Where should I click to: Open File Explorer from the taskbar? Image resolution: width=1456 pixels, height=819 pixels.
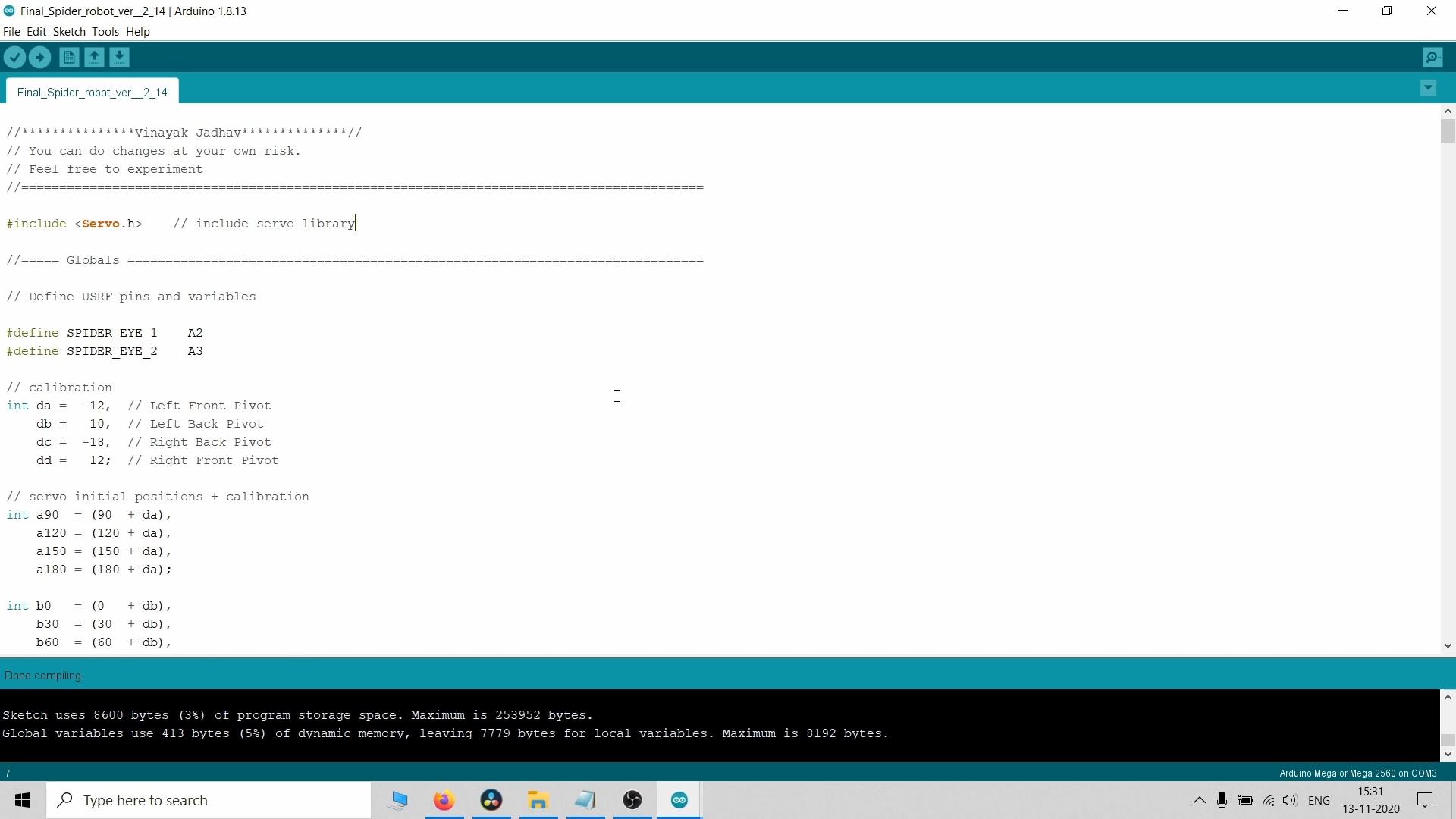tap(538, 800)
